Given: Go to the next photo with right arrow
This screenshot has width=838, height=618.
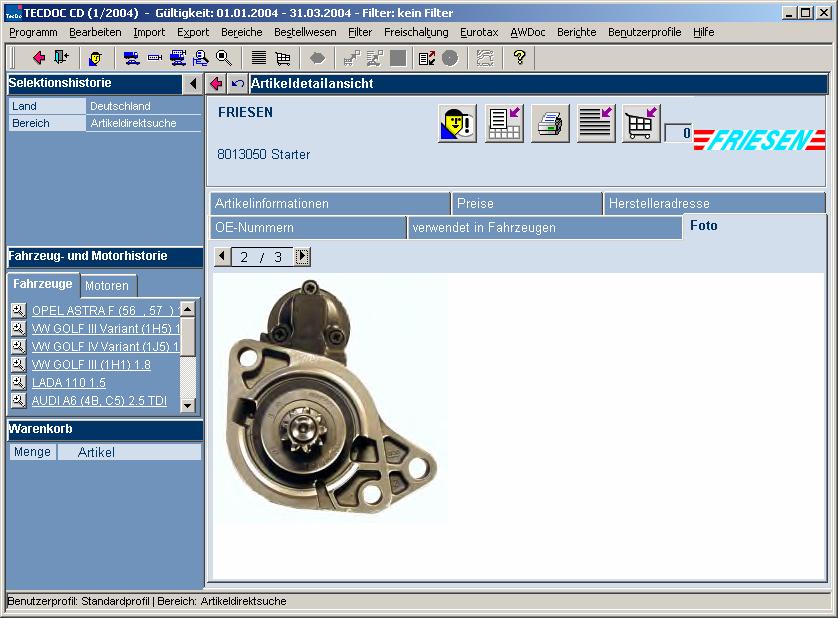Looking at the screenshot, I should 302,257.
